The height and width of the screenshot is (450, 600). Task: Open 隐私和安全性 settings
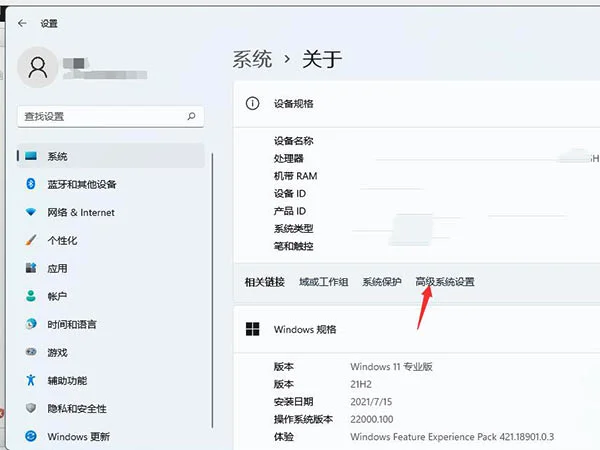pyautogui.click(x=111, y=408)
